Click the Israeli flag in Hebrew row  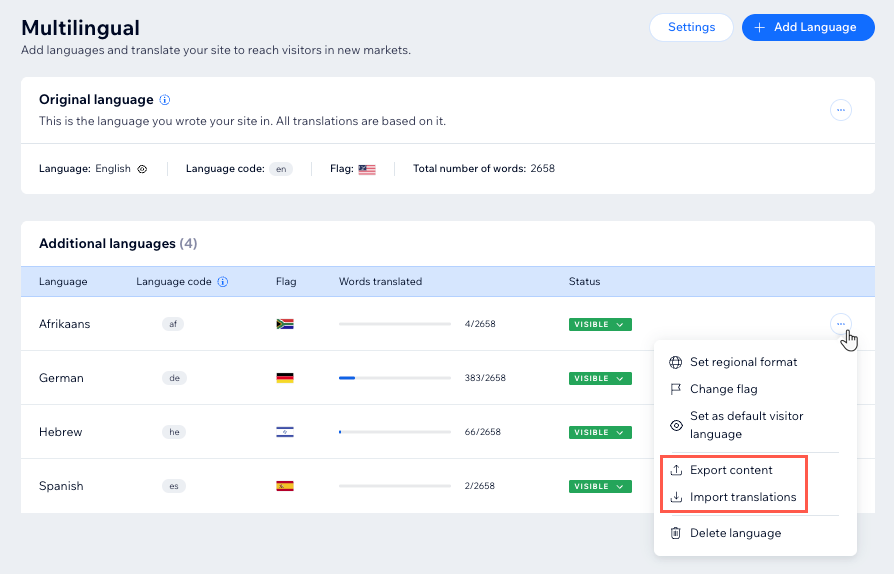coord(285,432)
